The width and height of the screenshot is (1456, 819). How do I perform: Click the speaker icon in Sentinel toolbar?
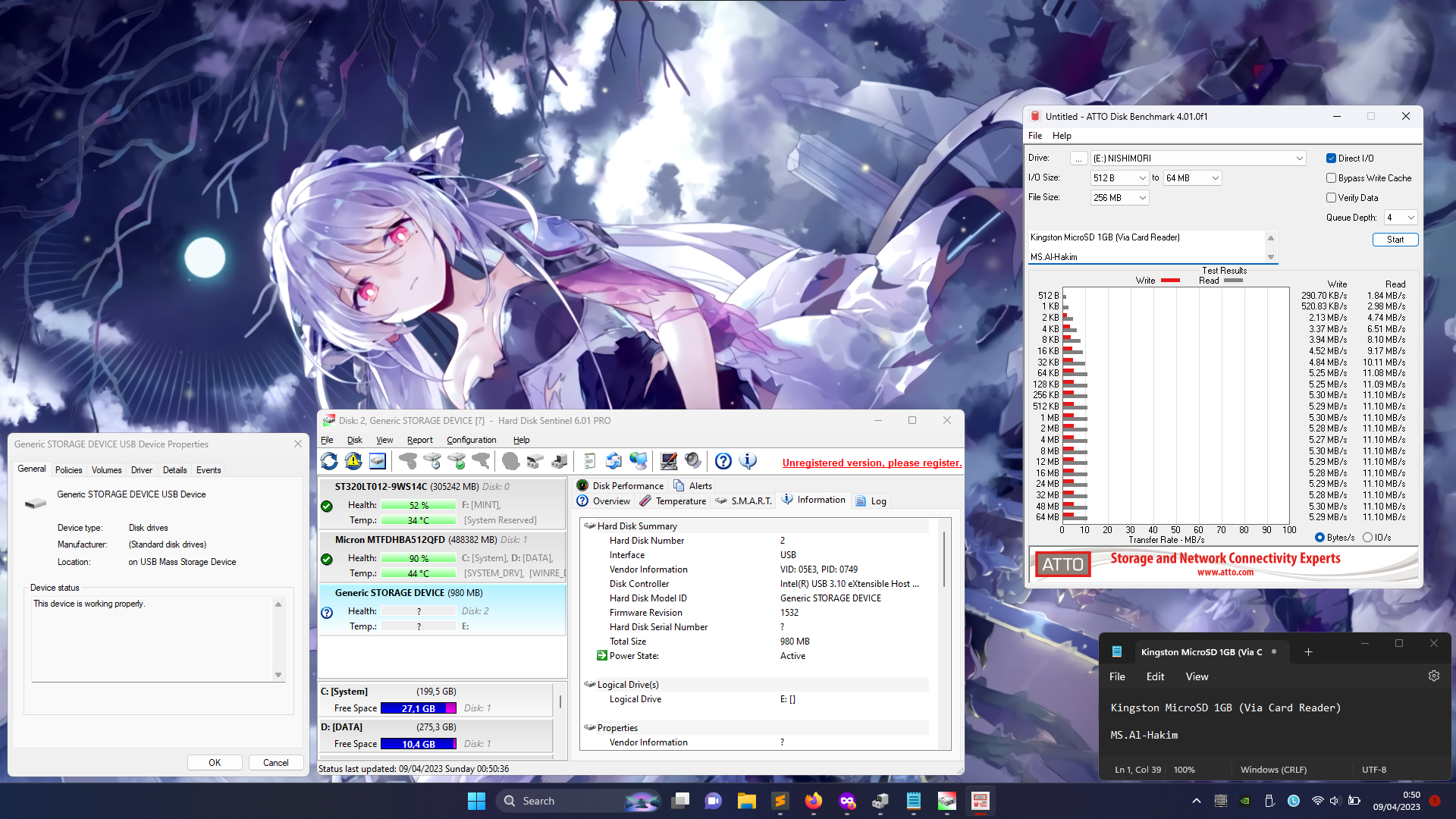(x=693, y=460)
